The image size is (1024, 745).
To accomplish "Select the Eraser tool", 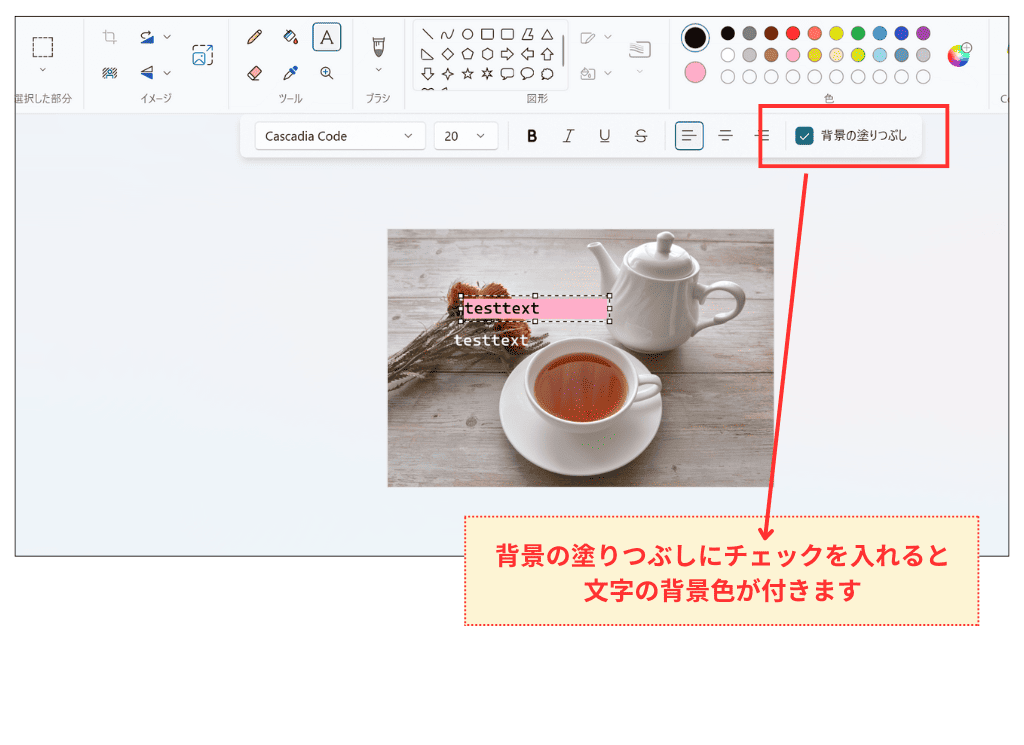I will point(254,73).
